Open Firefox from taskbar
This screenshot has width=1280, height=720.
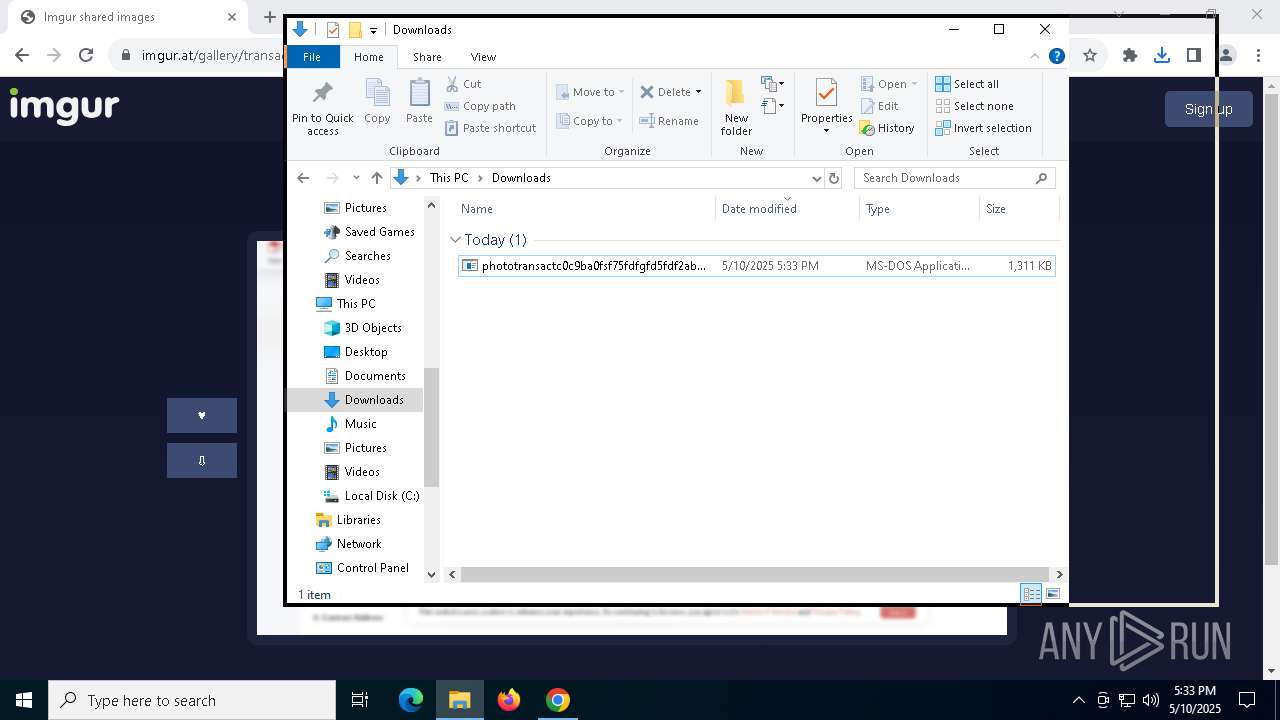coord(509,700)
